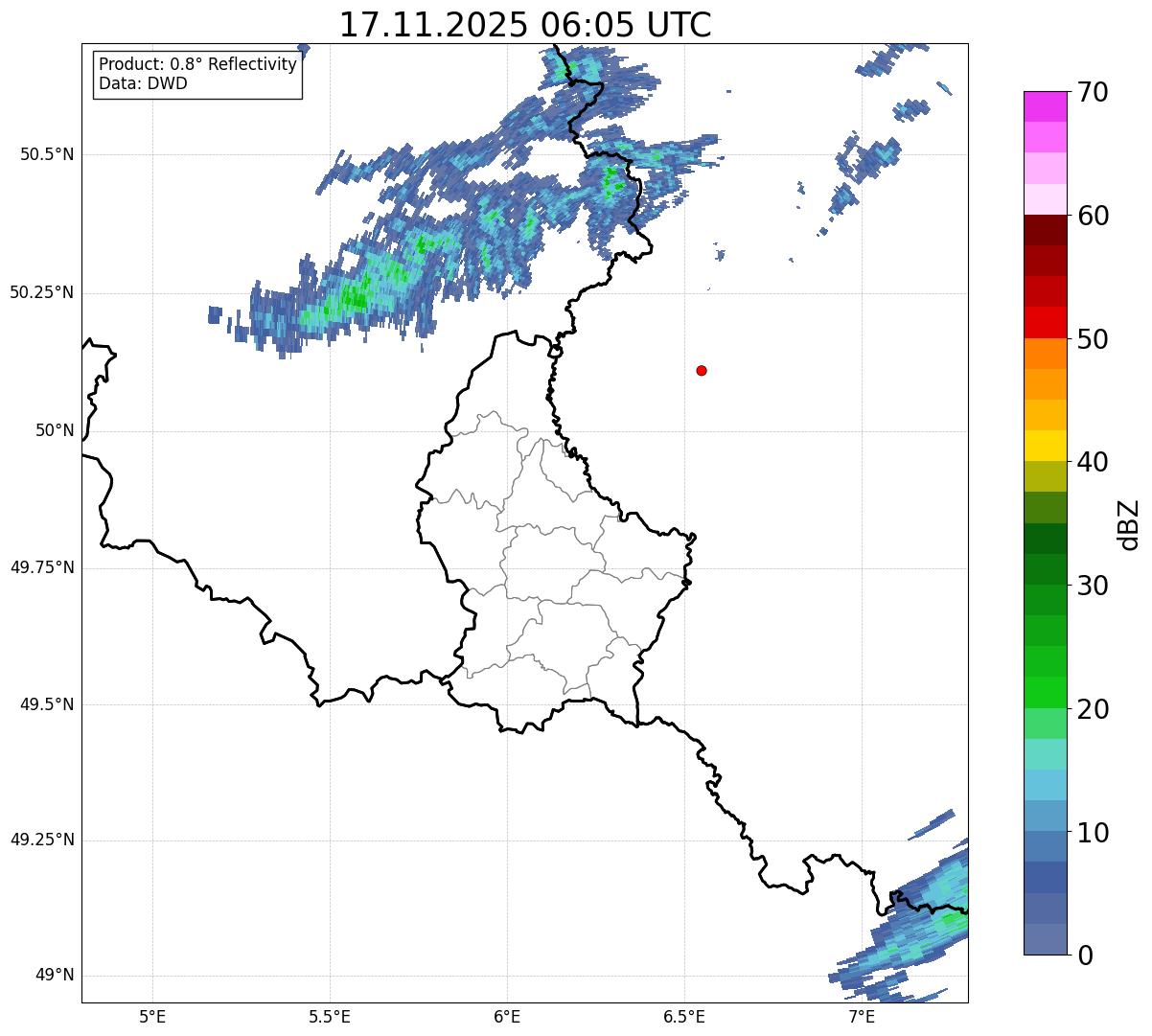Click the '6°E' longitude label
1152x1036 pixels.
[507, 1017]
